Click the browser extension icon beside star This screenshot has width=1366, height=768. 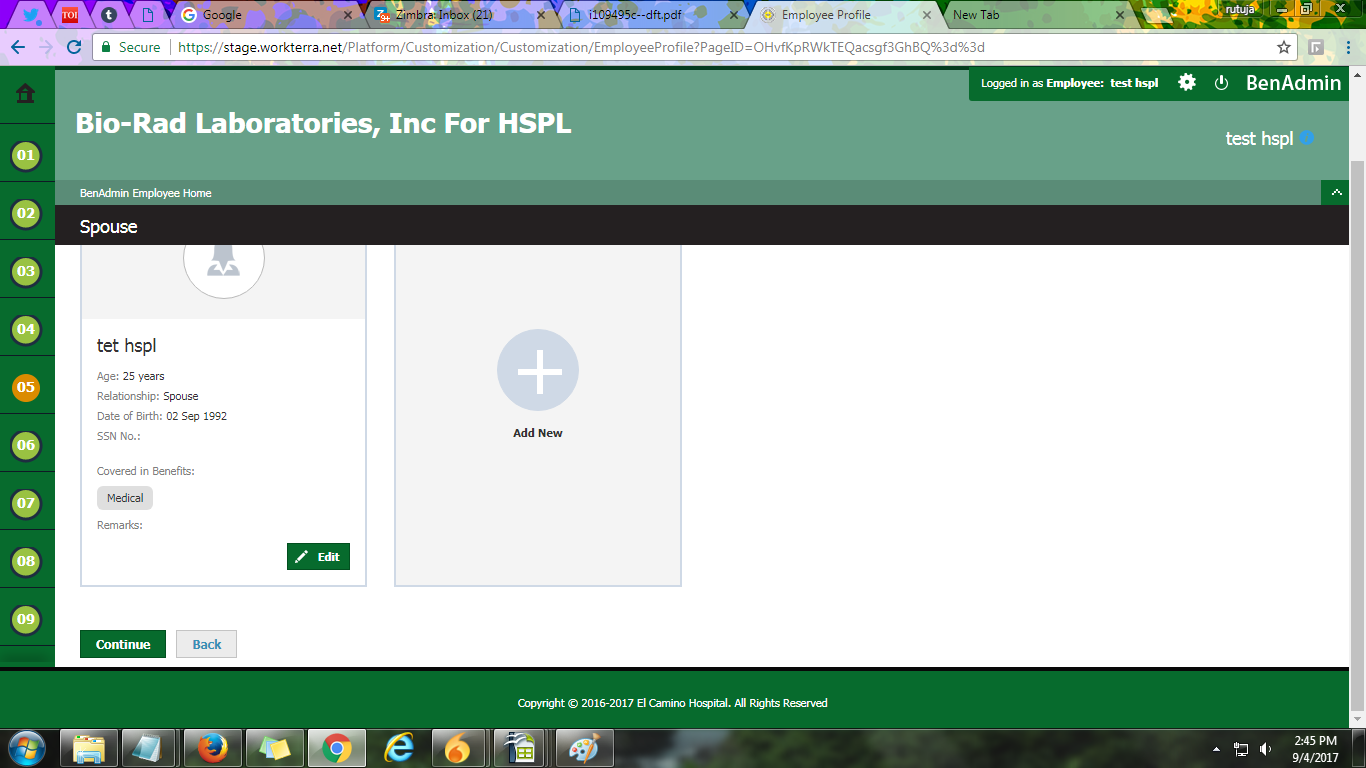1316,47
